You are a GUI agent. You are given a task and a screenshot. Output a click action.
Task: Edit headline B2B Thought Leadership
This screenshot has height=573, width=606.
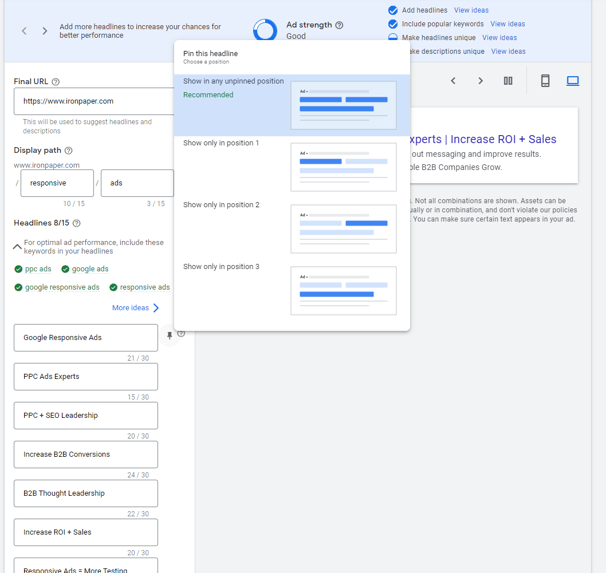coord(86,493)
